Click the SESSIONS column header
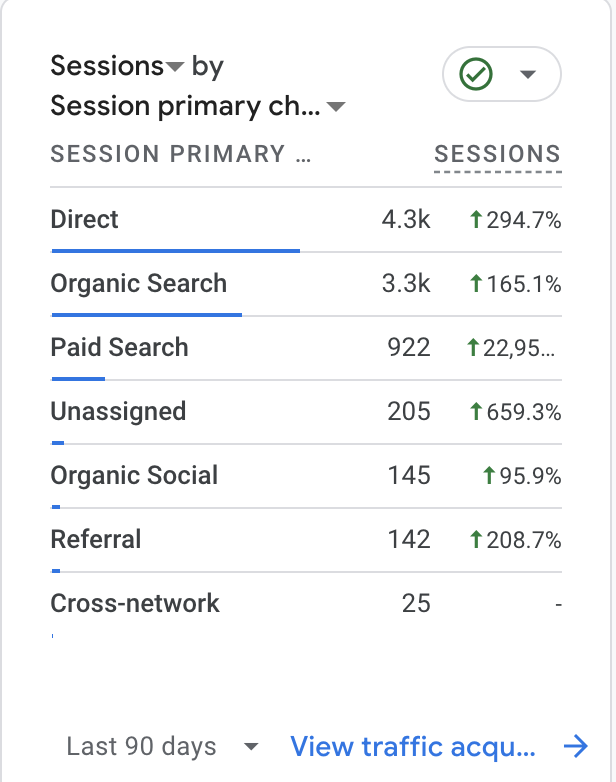 pyautogui.click(x=497, y=154)
